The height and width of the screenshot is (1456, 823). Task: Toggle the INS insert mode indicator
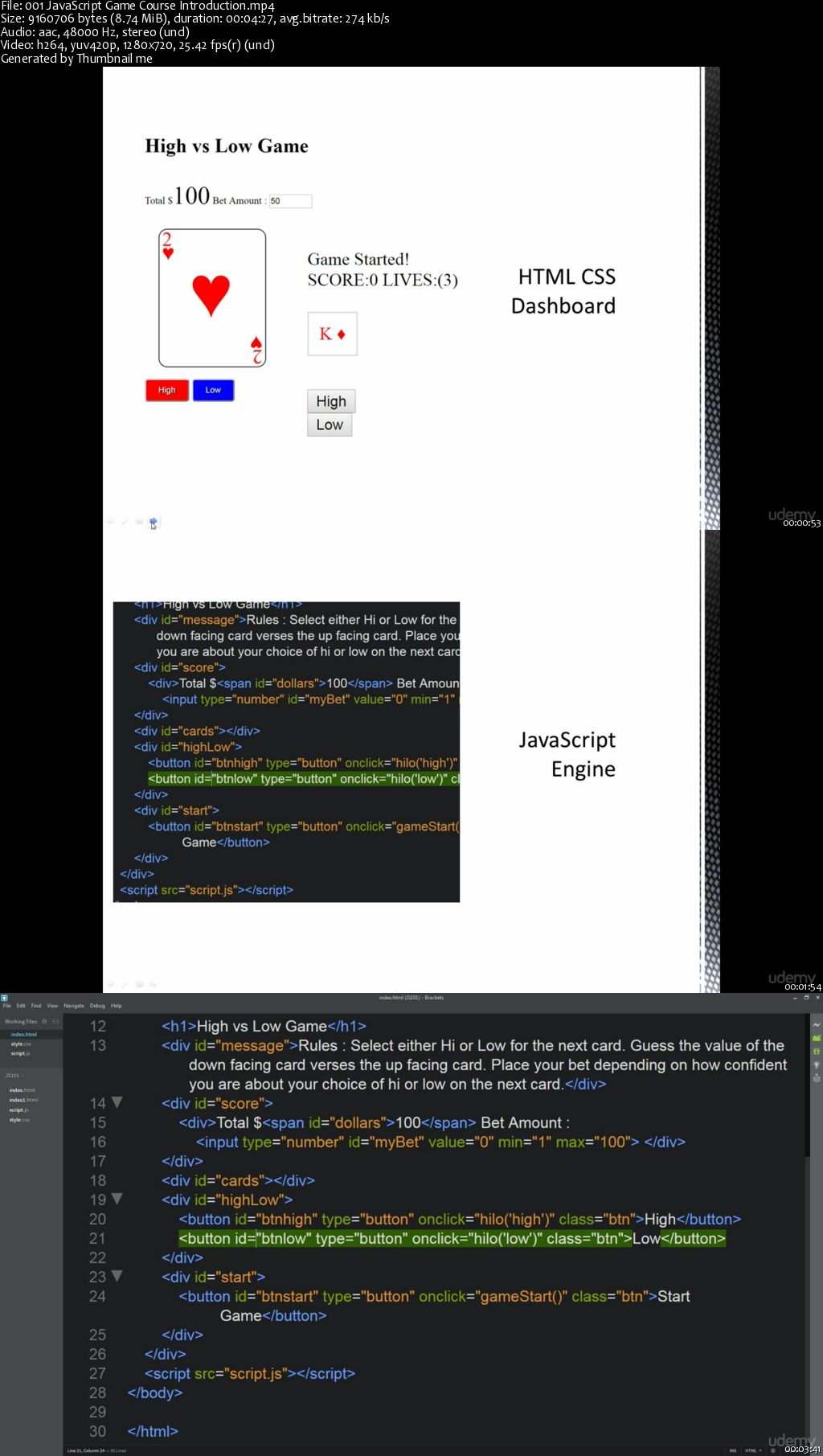click(732, 1450)
